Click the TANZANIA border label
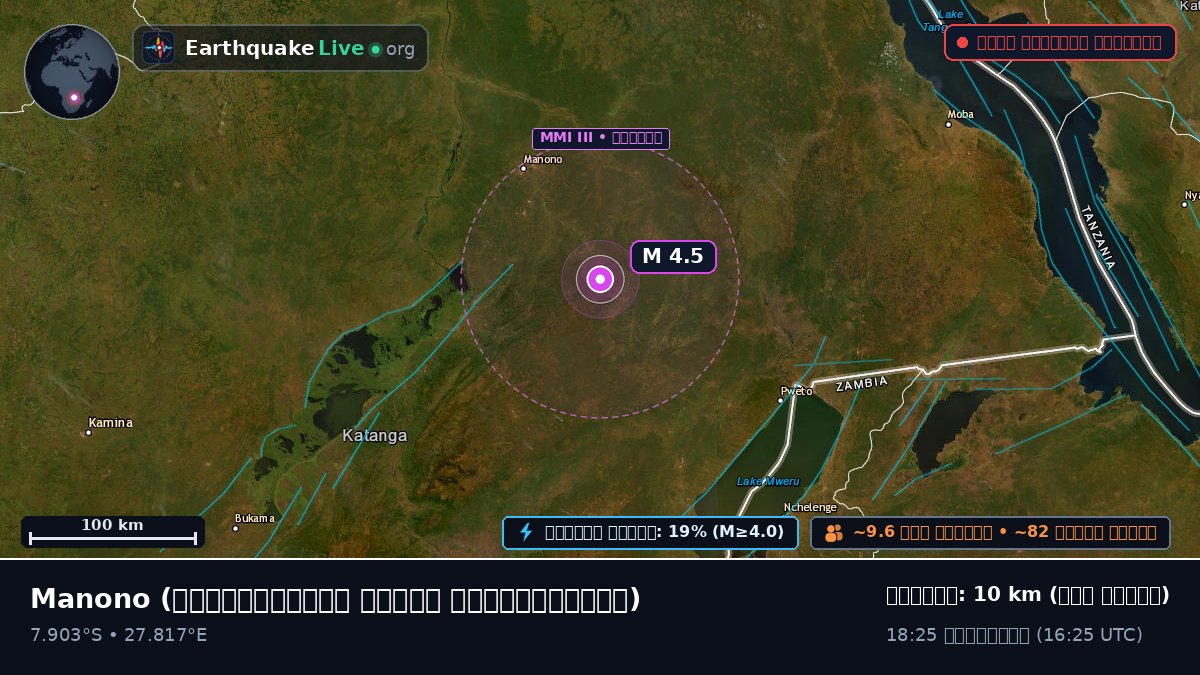This screenshot has width=1200, height=675. (x=1097, y=237)
